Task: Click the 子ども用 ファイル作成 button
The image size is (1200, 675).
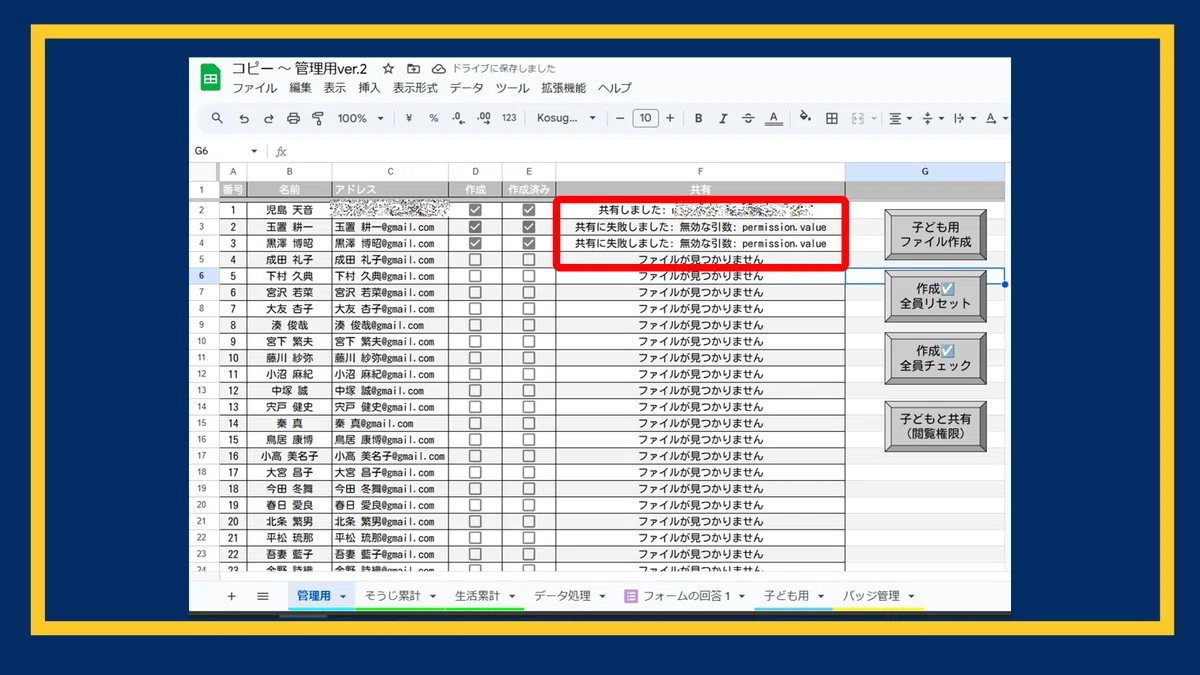Action: point(935,235)
